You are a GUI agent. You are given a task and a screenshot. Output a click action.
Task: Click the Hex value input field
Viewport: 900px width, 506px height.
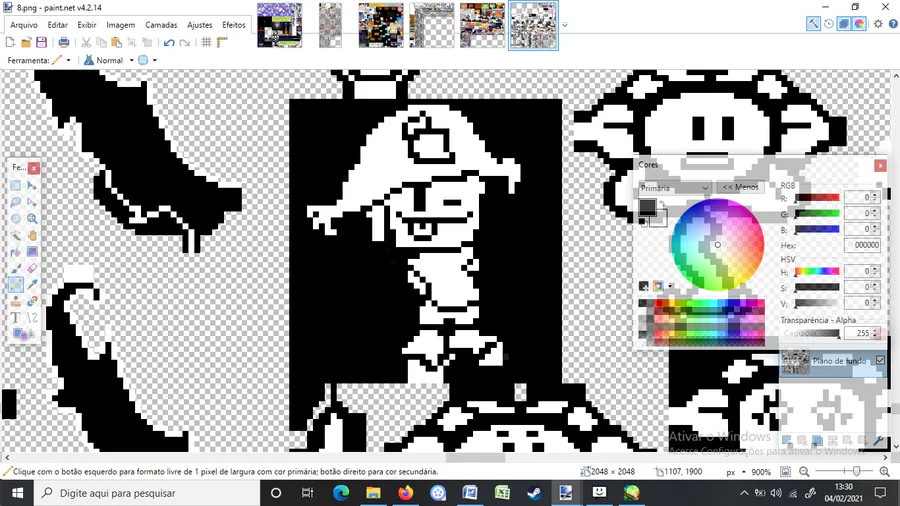point(862,245)
